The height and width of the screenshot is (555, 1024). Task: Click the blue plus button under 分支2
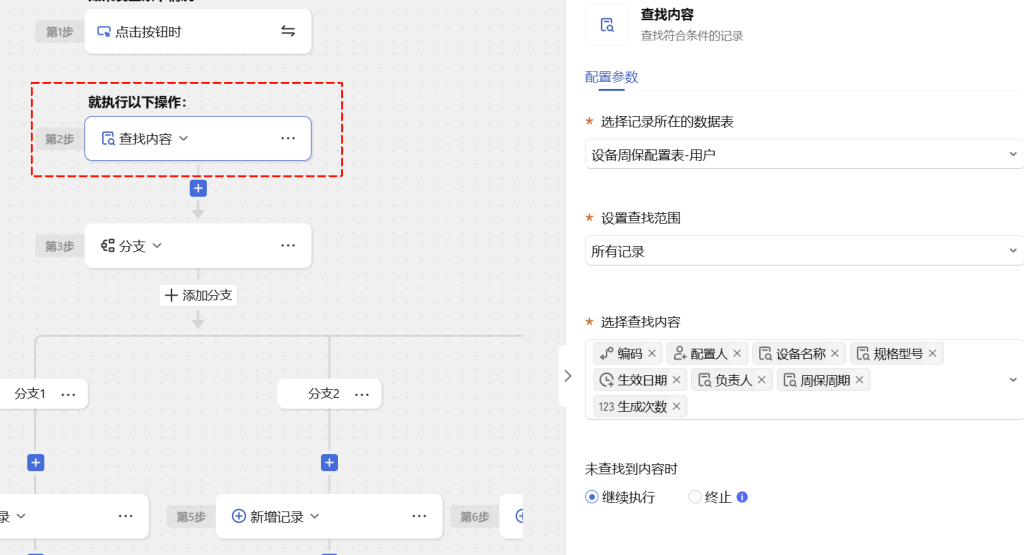330,463
